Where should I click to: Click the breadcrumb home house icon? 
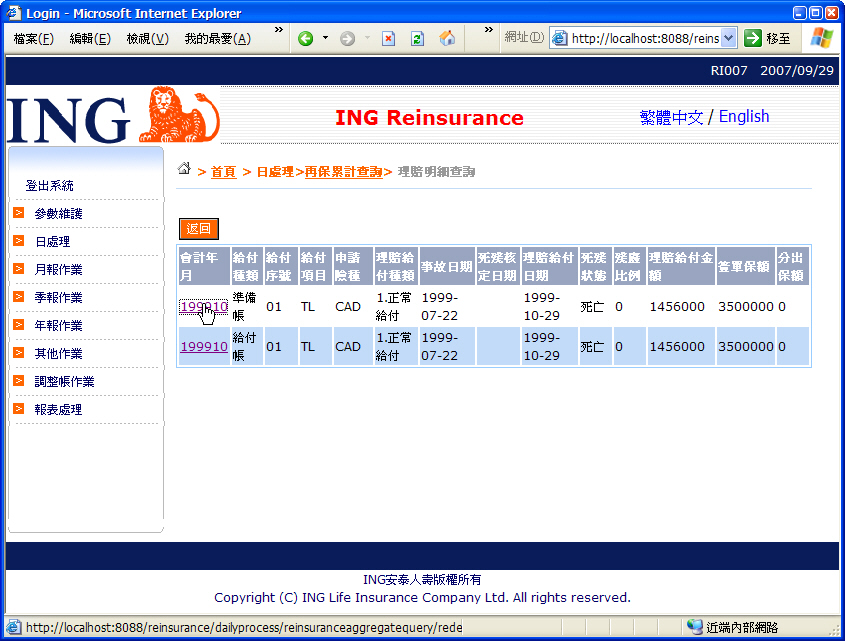point(184,169)
